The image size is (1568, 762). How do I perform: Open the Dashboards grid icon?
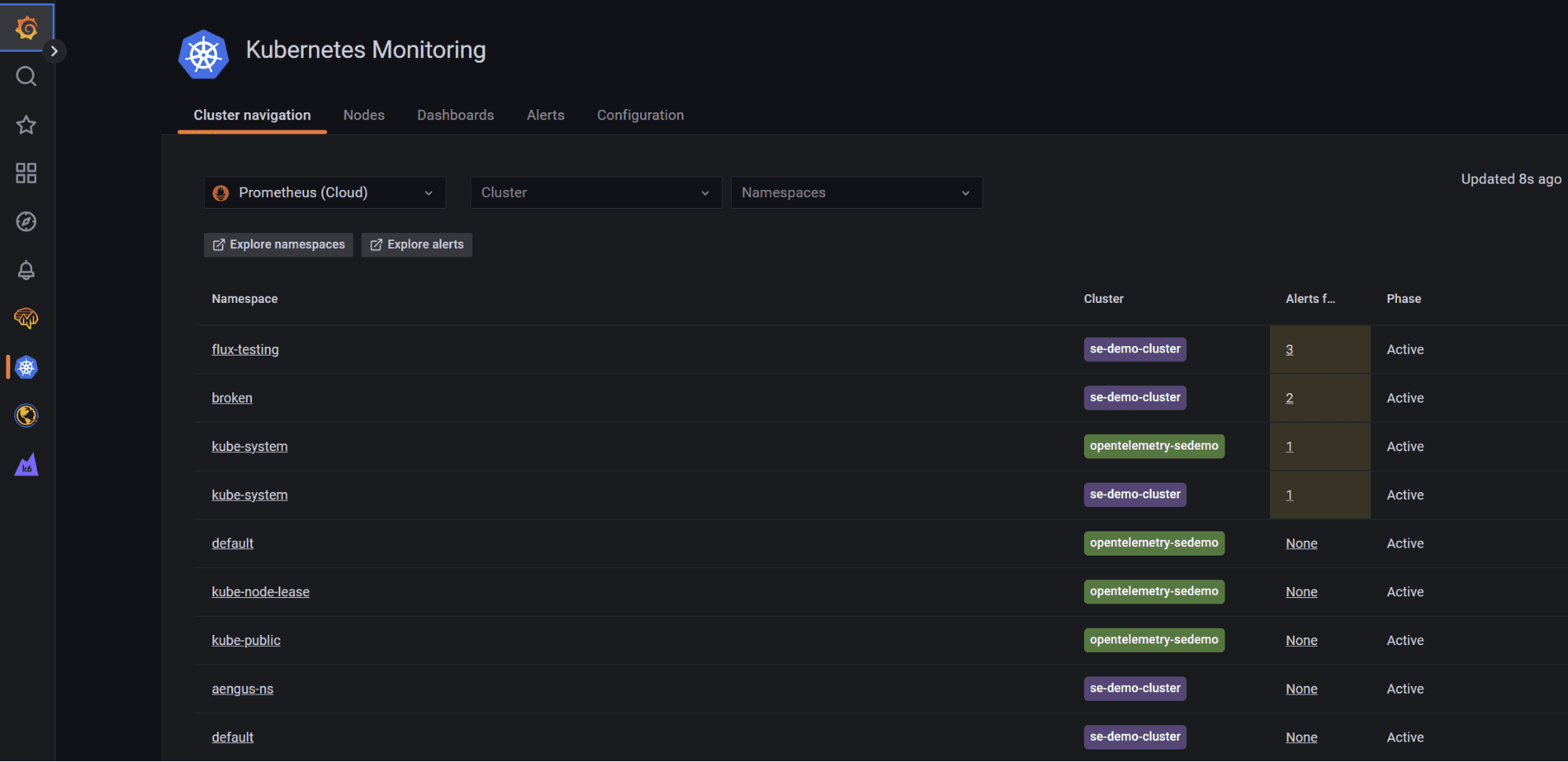point(26,173)
